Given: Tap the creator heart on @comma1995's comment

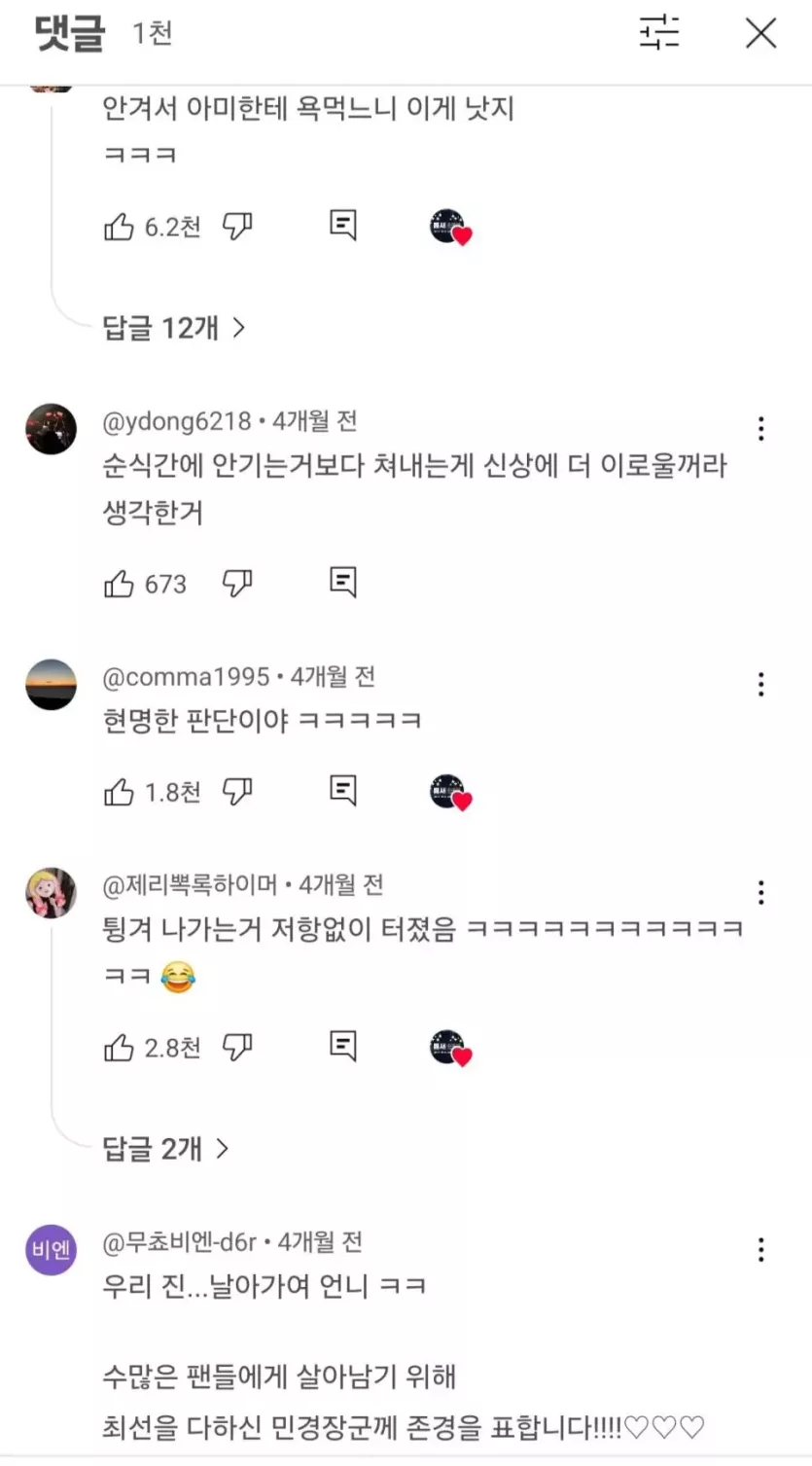Looking at the screenshot, I should click(449, 793).
